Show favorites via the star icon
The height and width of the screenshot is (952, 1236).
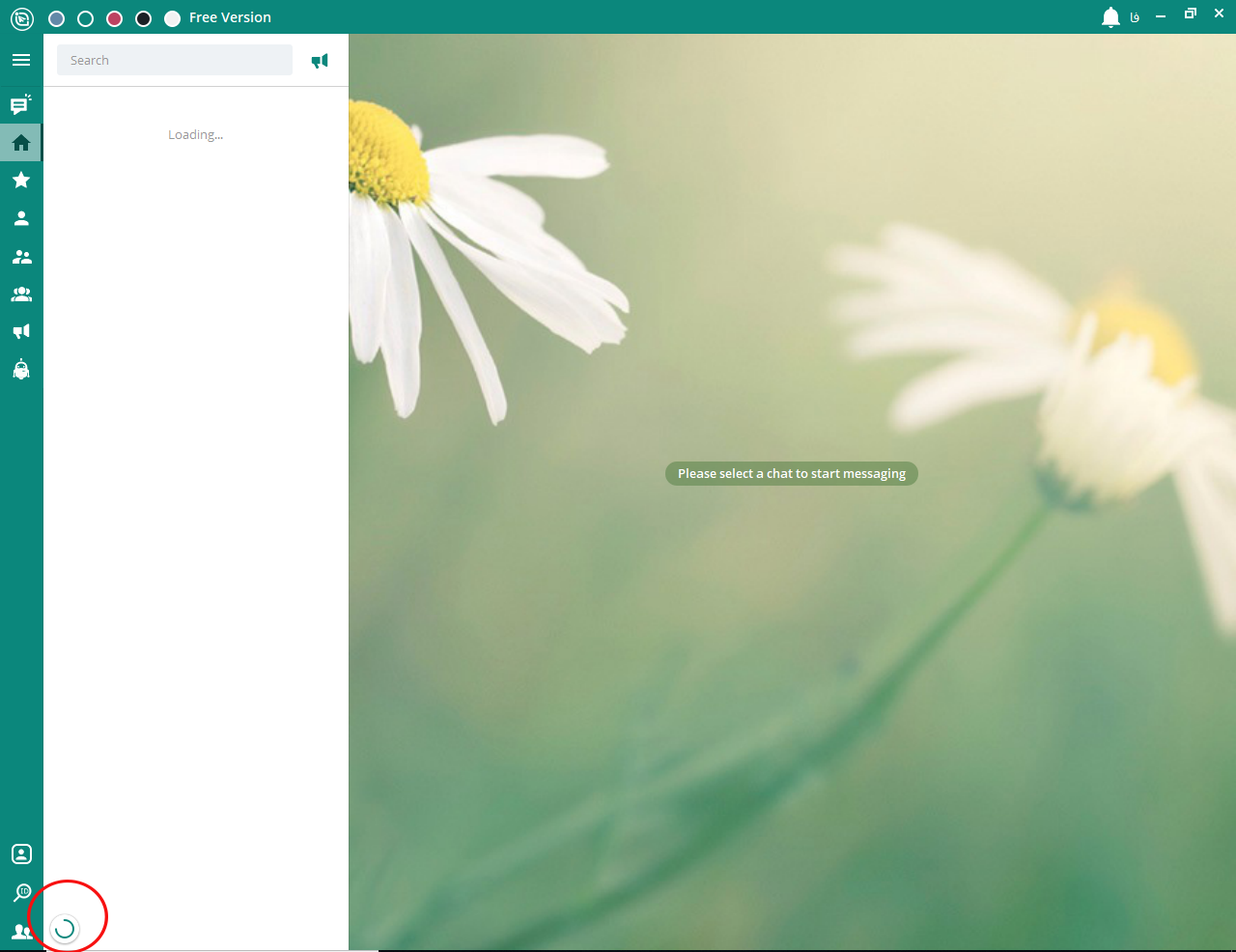tap(21, 180)
